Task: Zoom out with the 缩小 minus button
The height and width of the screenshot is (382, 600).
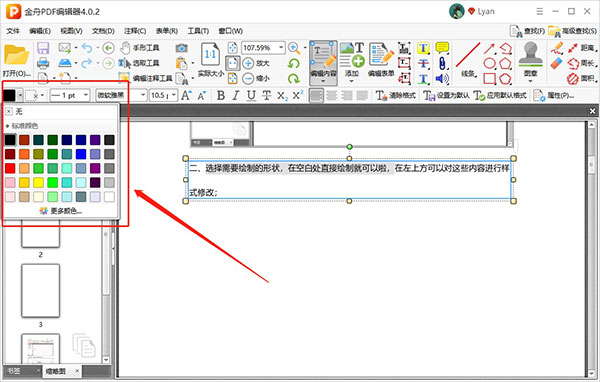Action: (256, 78)
